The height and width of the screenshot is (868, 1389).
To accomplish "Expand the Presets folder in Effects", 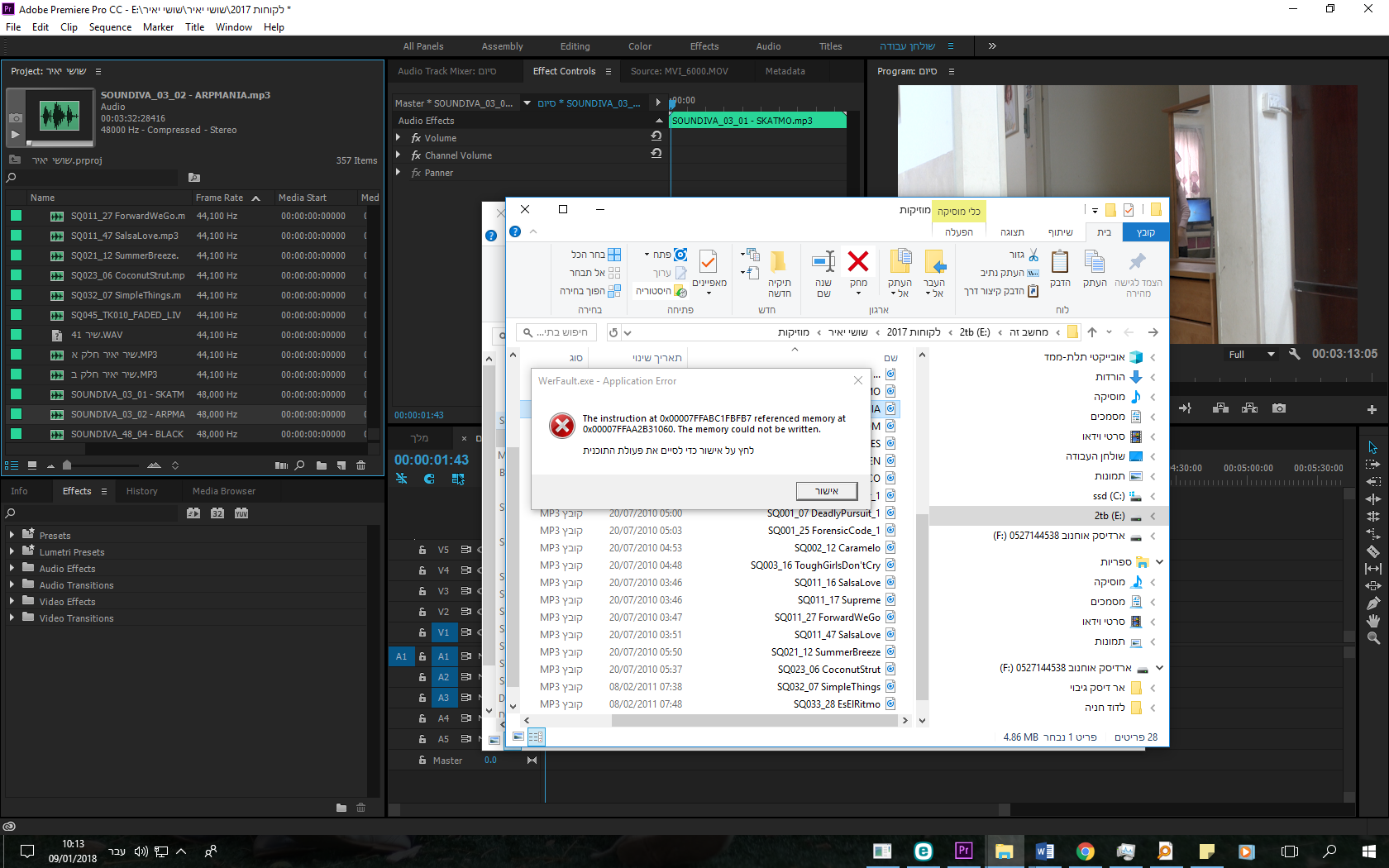I will tap(12, 535).
